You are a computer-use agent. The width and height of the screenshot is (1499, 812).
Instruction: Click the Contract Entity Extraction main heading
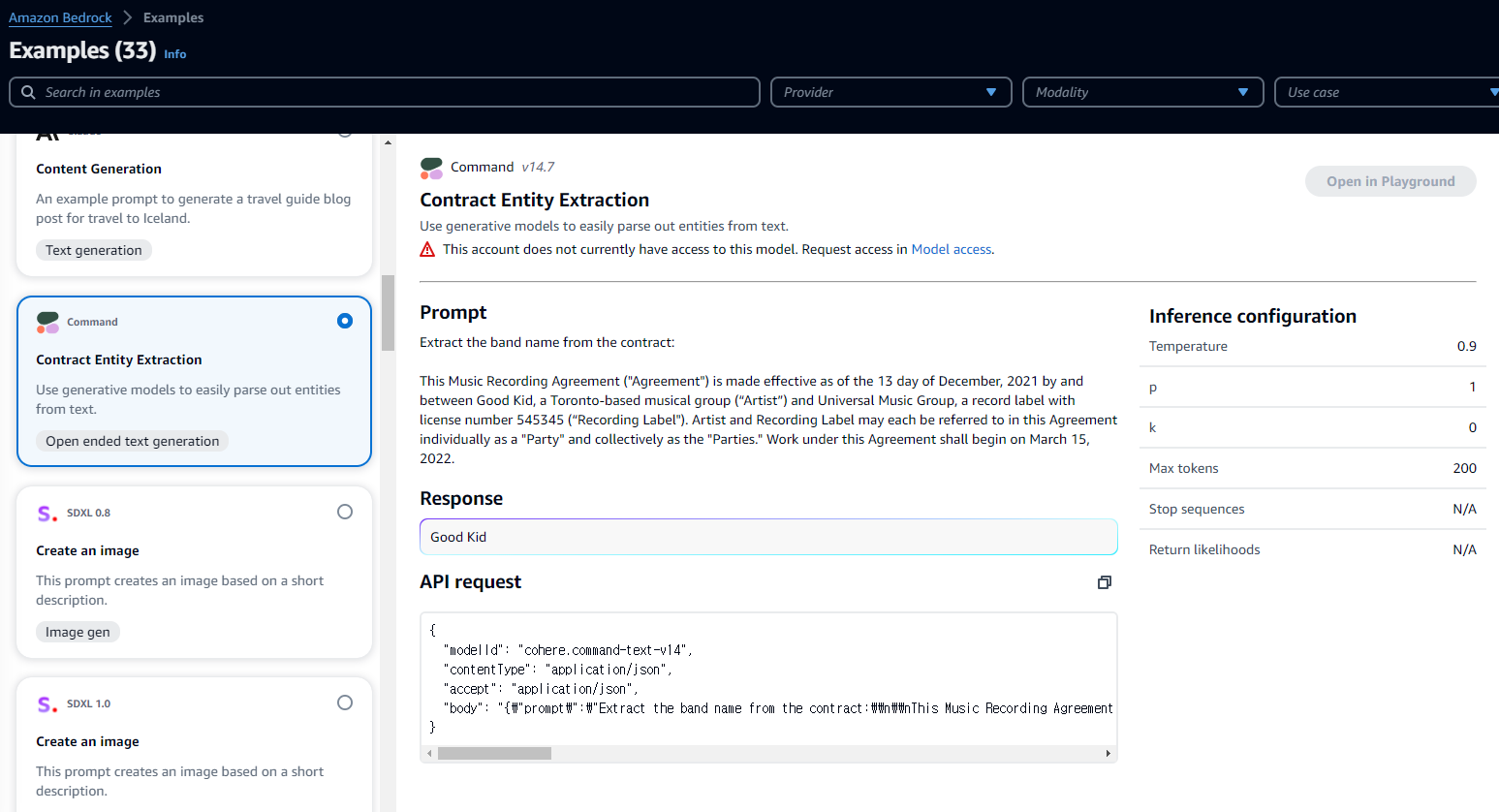[535, 200]
